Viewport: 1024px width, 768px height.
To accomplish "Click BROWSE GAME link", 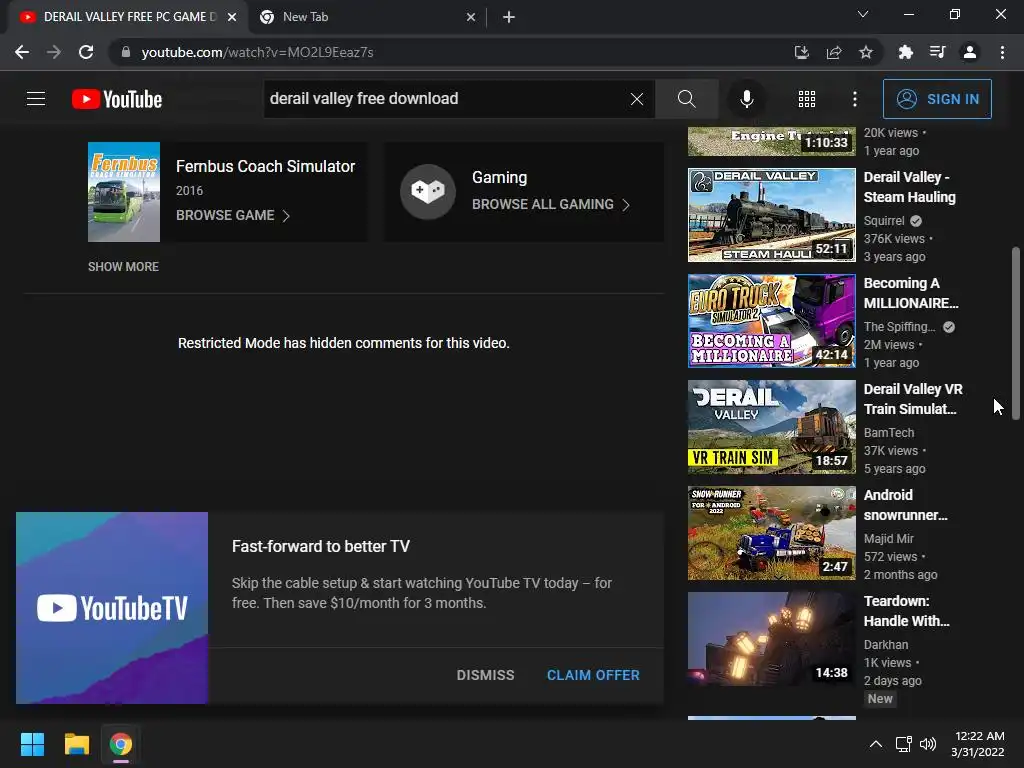I will click(x=225, y=216).
